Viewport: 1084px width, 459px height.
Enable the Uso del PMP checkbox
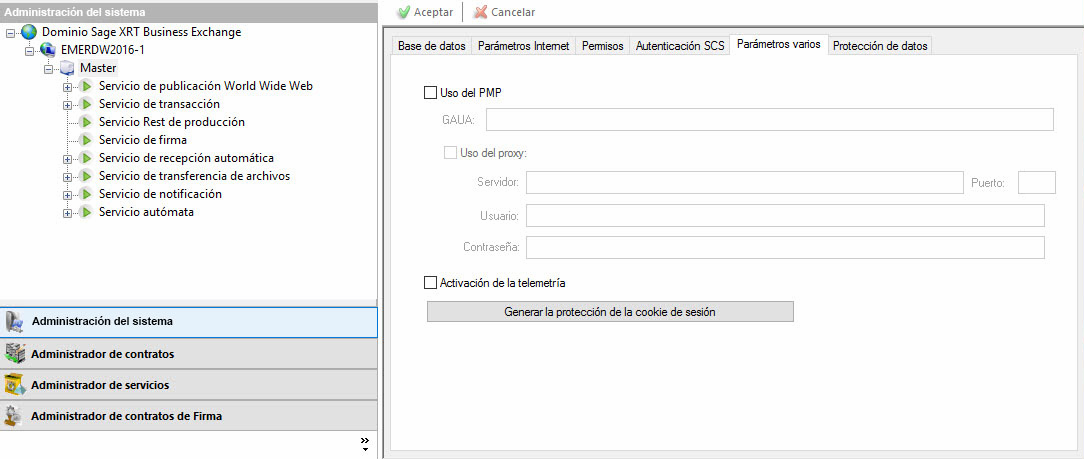click(x=431, y=93)
